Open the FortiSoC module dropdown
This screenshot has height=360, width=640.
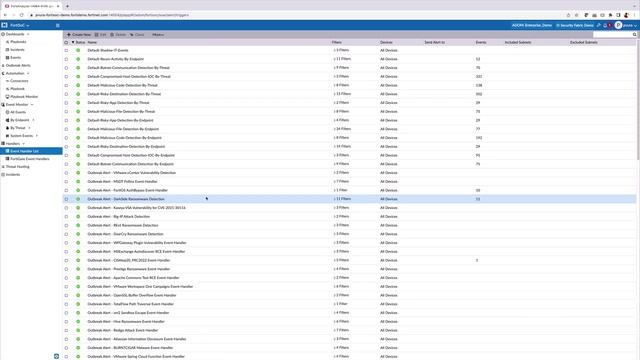[x=20, y=25]
